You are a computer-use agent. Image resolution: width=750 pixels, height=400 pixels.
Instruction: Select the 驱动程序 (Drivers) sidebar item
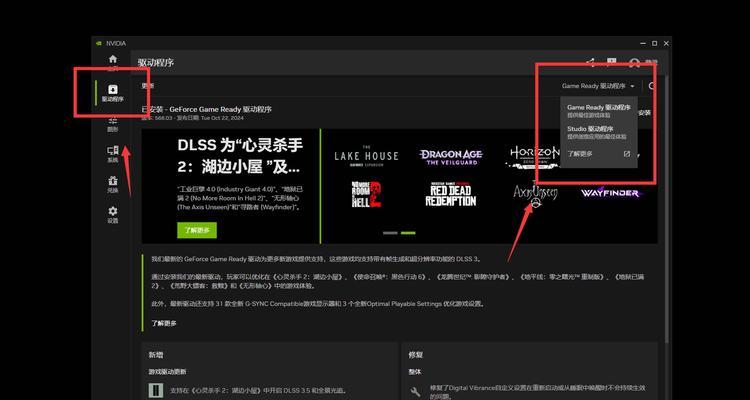[112, 93]
